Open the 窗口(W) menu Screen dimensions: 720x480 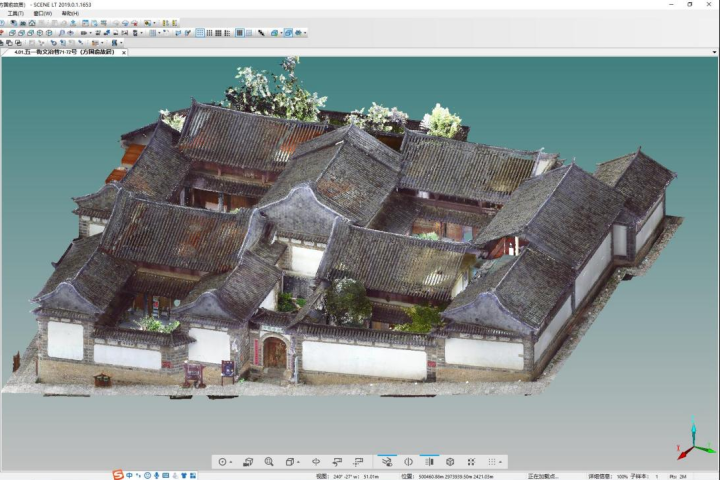click(43, 13)
